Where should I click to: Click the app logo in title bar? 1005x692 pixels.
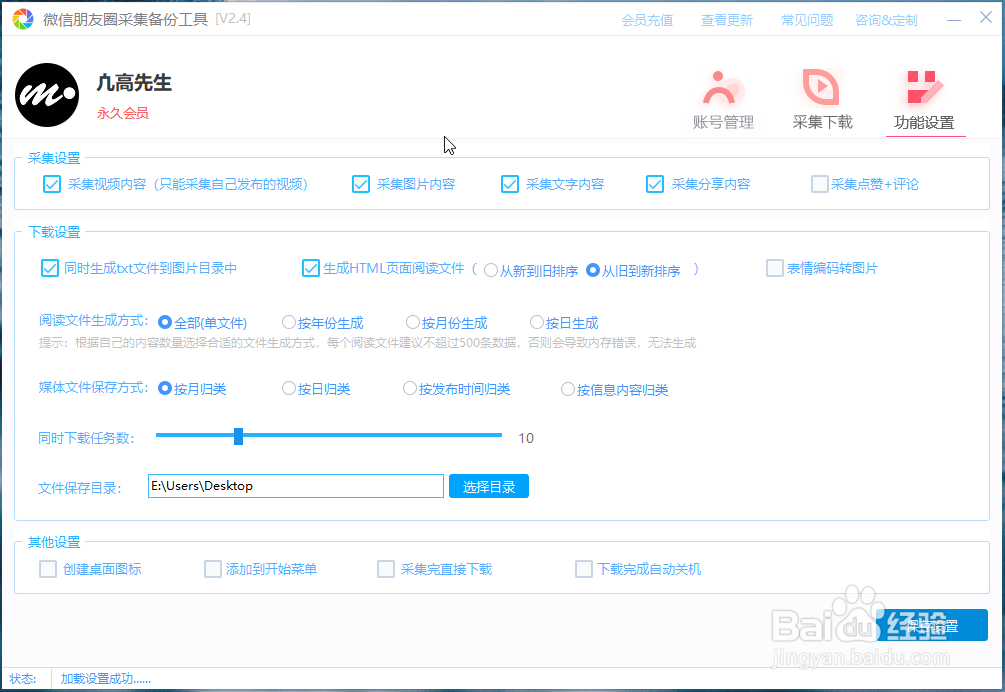[22, 19]
